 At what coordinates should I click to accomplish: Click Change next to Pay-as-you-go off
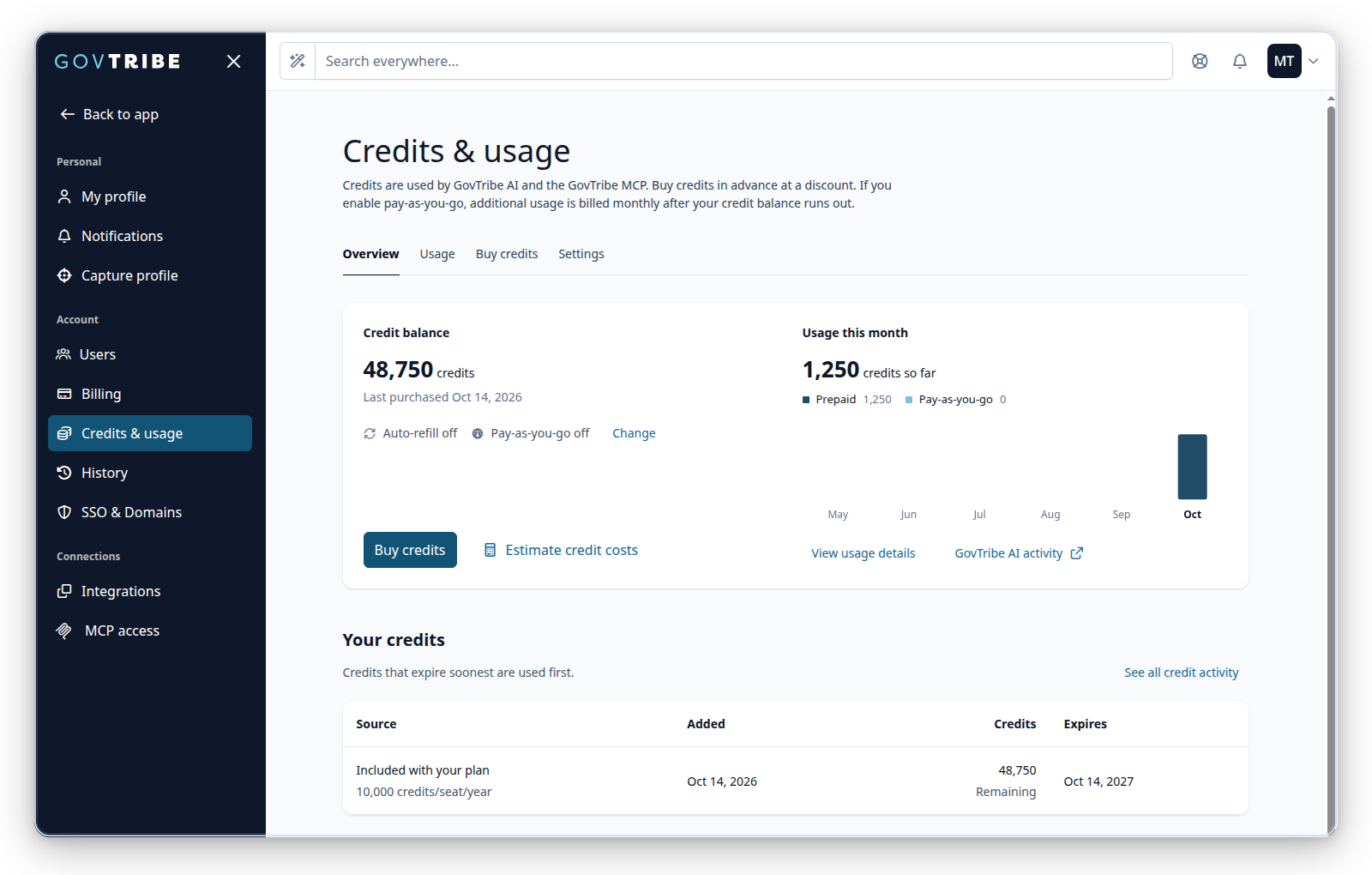click(634, 433)
